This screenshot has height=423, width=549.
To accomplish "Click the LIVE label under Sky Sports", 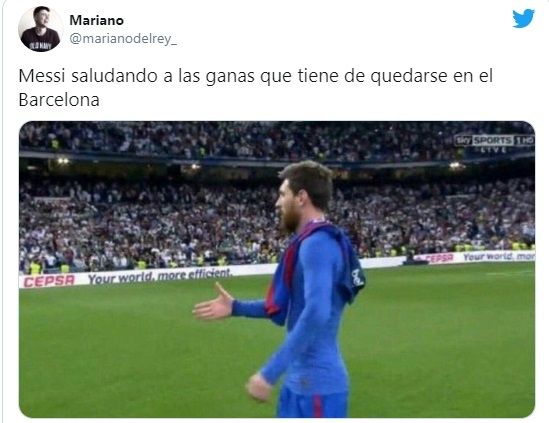I will (x=493, y=150).
